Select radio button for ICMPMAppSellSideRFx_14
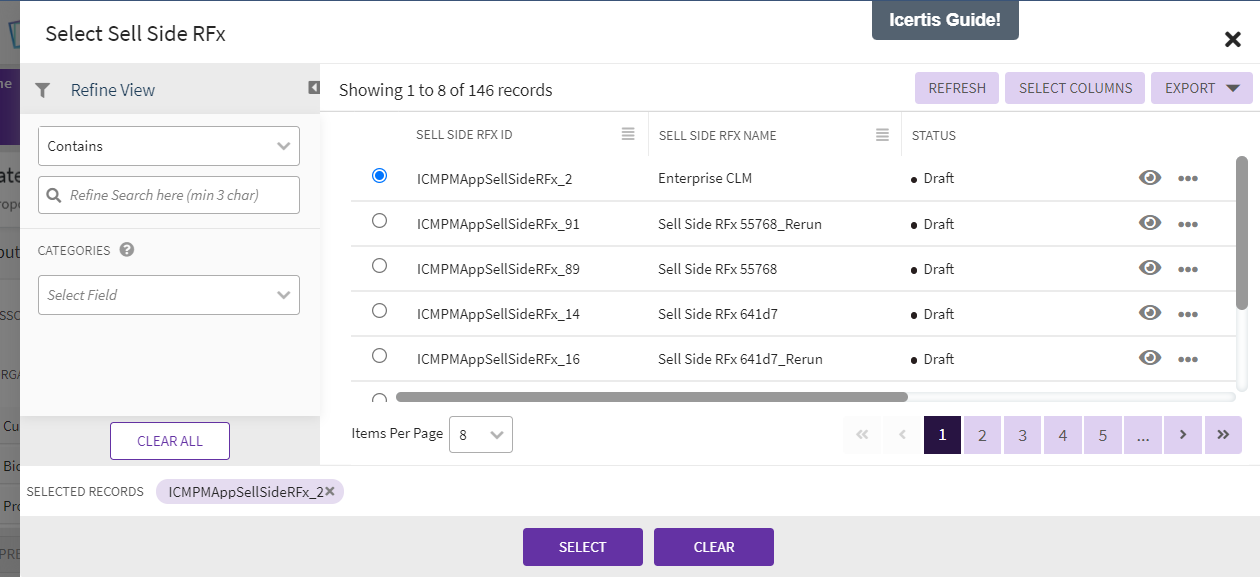Screen dimensions: 1260x577 pyautogui.click(x=379, y=311)
